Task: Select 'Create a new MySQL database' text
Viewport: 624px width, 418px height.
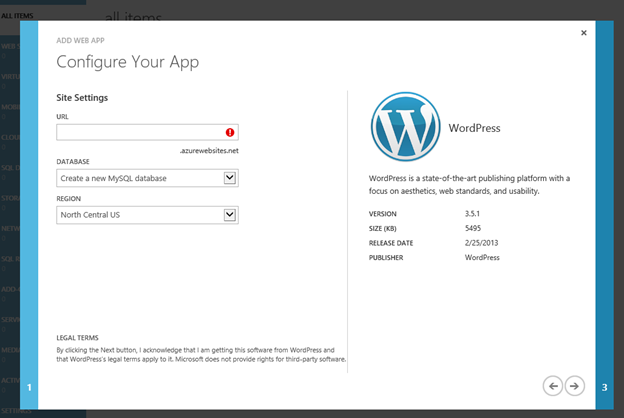Action: pos(113,178)
